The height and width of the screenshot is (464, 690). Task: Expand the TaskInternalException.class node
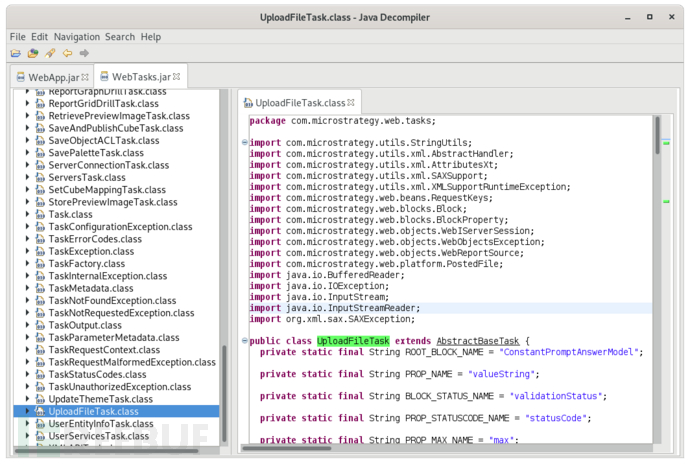click(27, 276)
